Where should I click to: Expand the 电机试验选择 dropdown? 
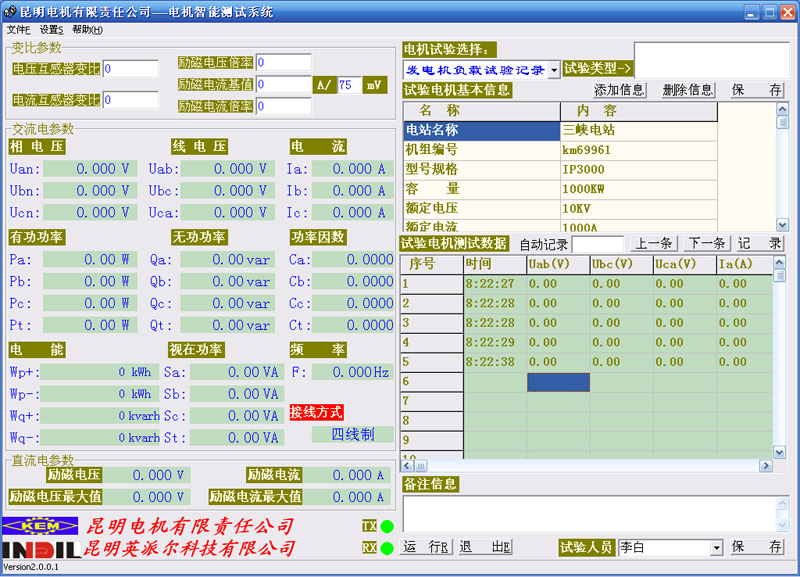point(554,70)
